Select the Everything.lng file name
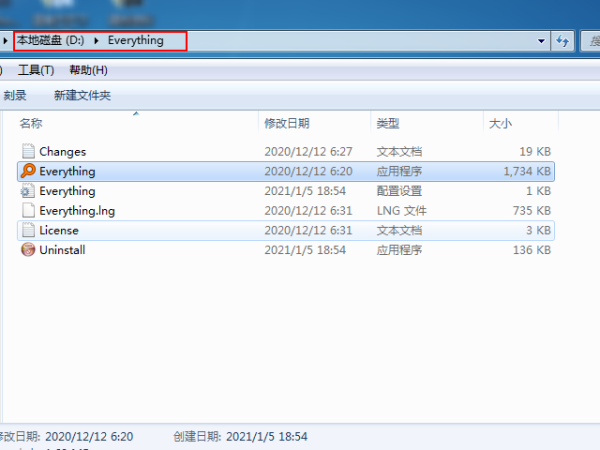The width and height of the screenshot is (600, 450). [x=77, y=211]
